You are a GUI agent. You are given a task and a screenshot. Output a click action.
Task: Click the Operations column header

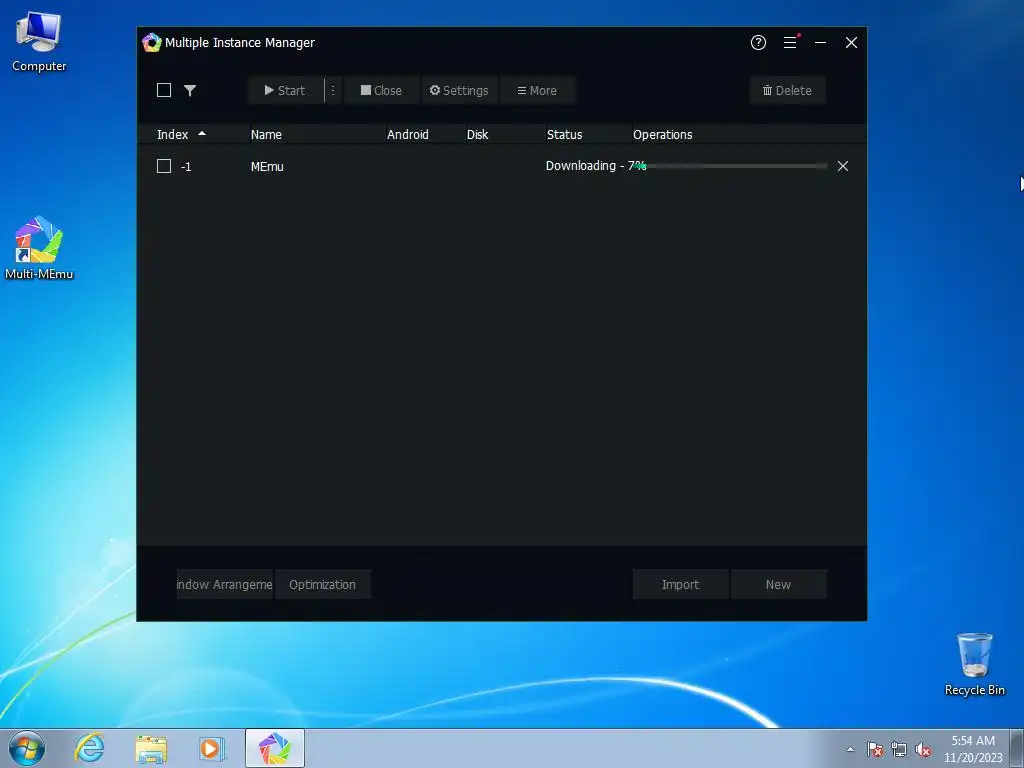(x=662, y=135)
